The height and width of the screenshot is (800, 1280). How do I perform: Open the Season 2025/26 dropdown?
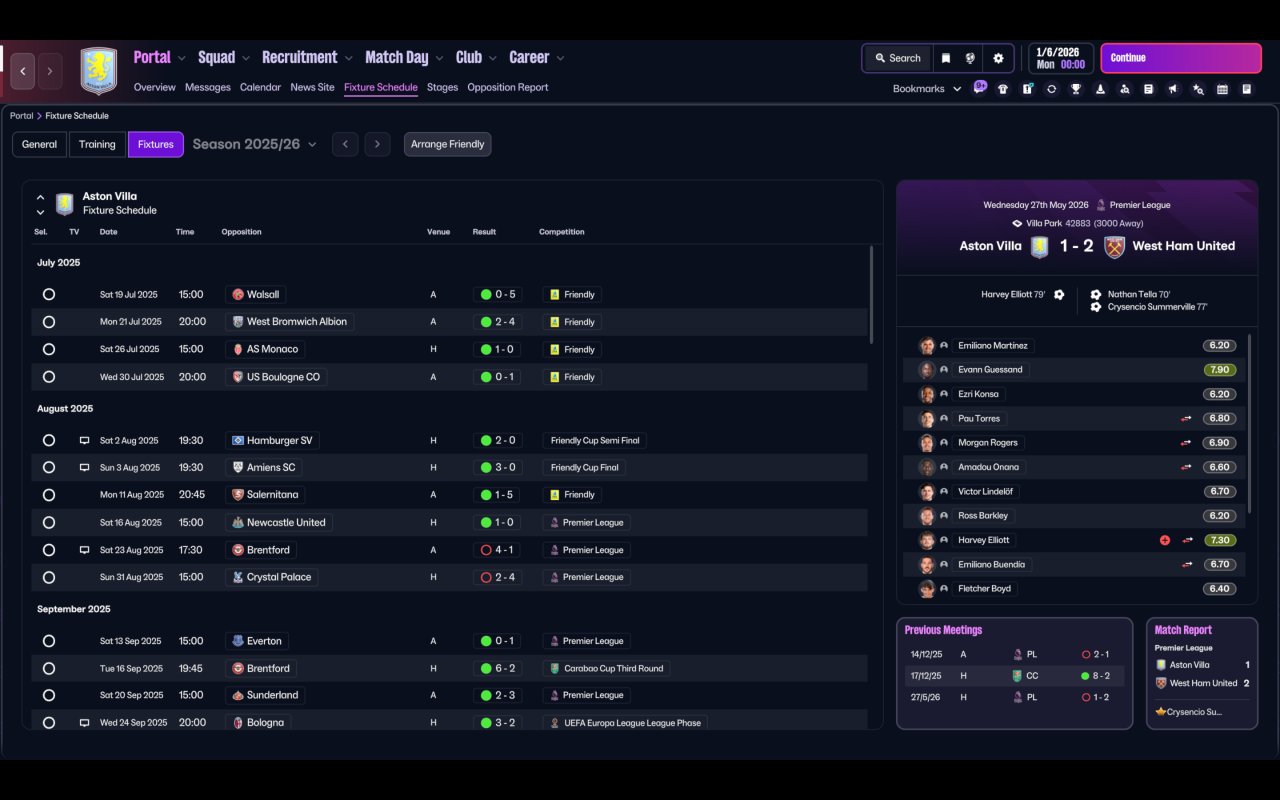pyautogui.click(x=255, y=144)
